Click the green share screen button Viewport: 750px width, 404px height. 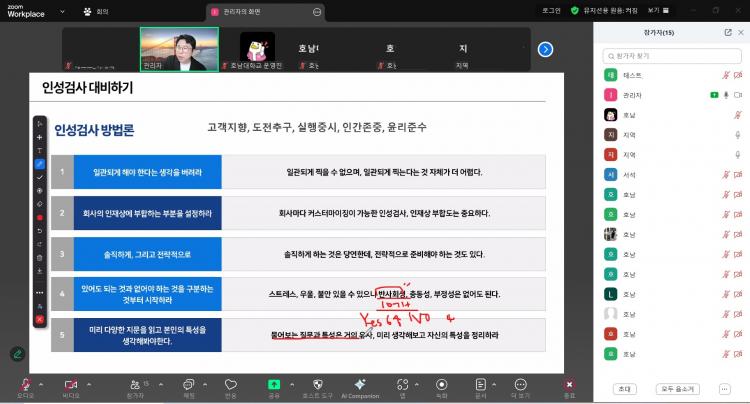(x=274, y=387)
